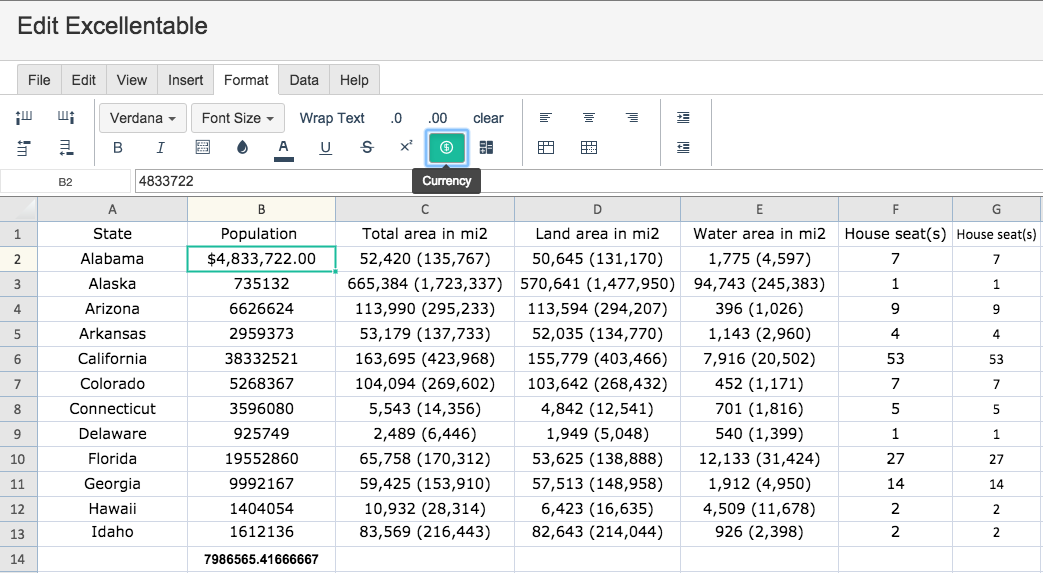Open the Insert menu

coord(186,80)
